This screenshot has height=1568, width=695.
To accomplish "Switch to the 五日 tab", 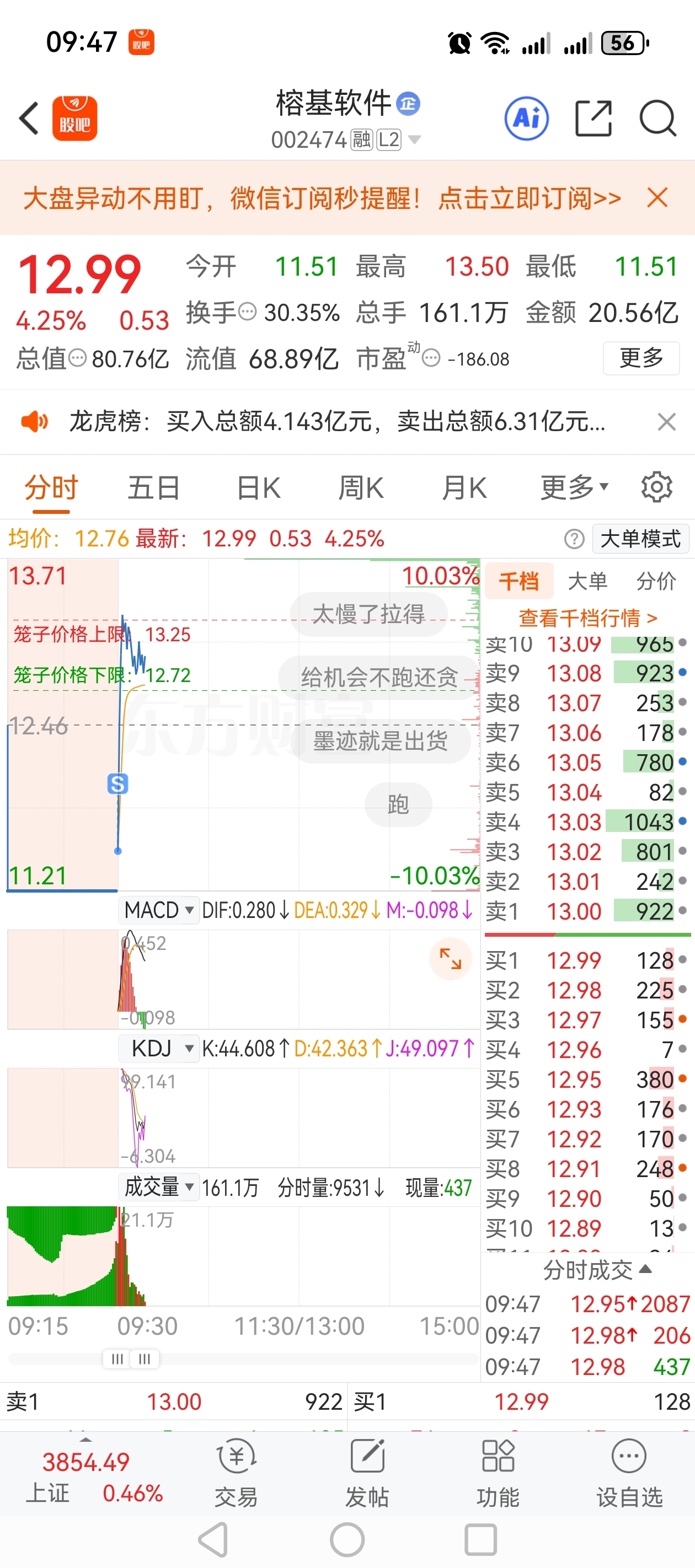I will [153, 488].
